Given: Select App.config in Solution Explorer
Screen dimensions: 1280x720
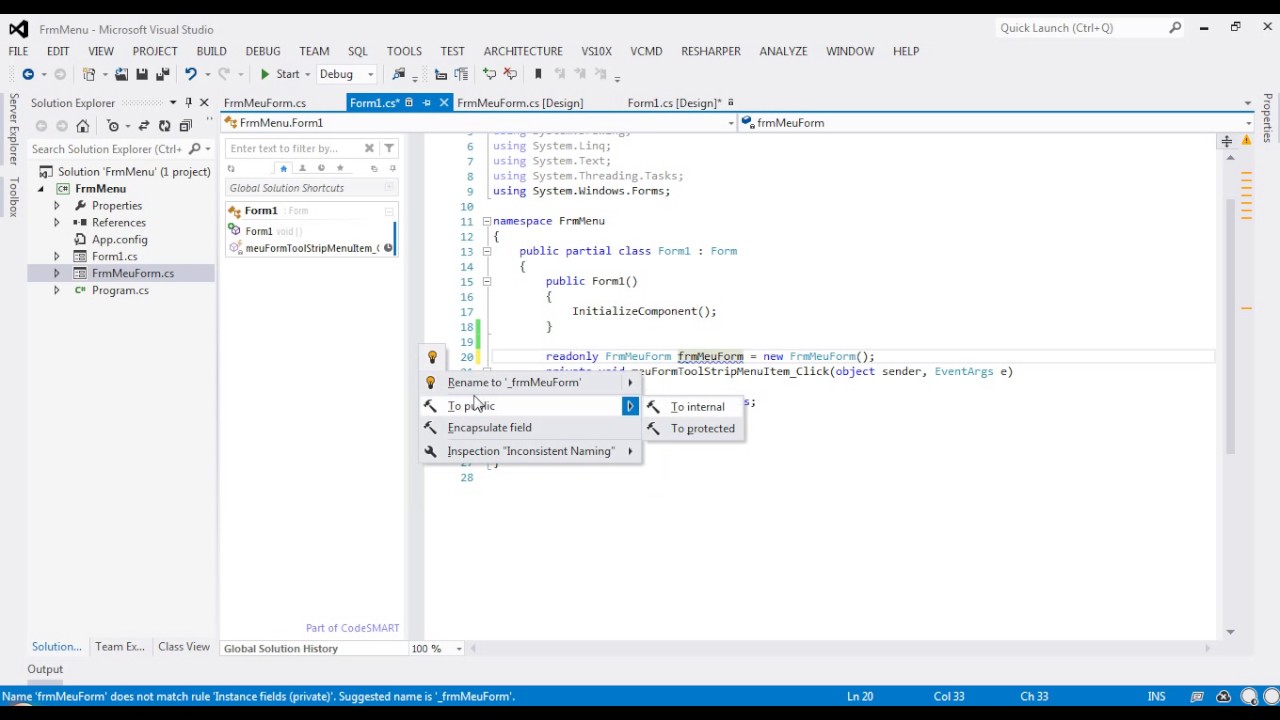Looking at the screenshot, I should coord(120,240).
